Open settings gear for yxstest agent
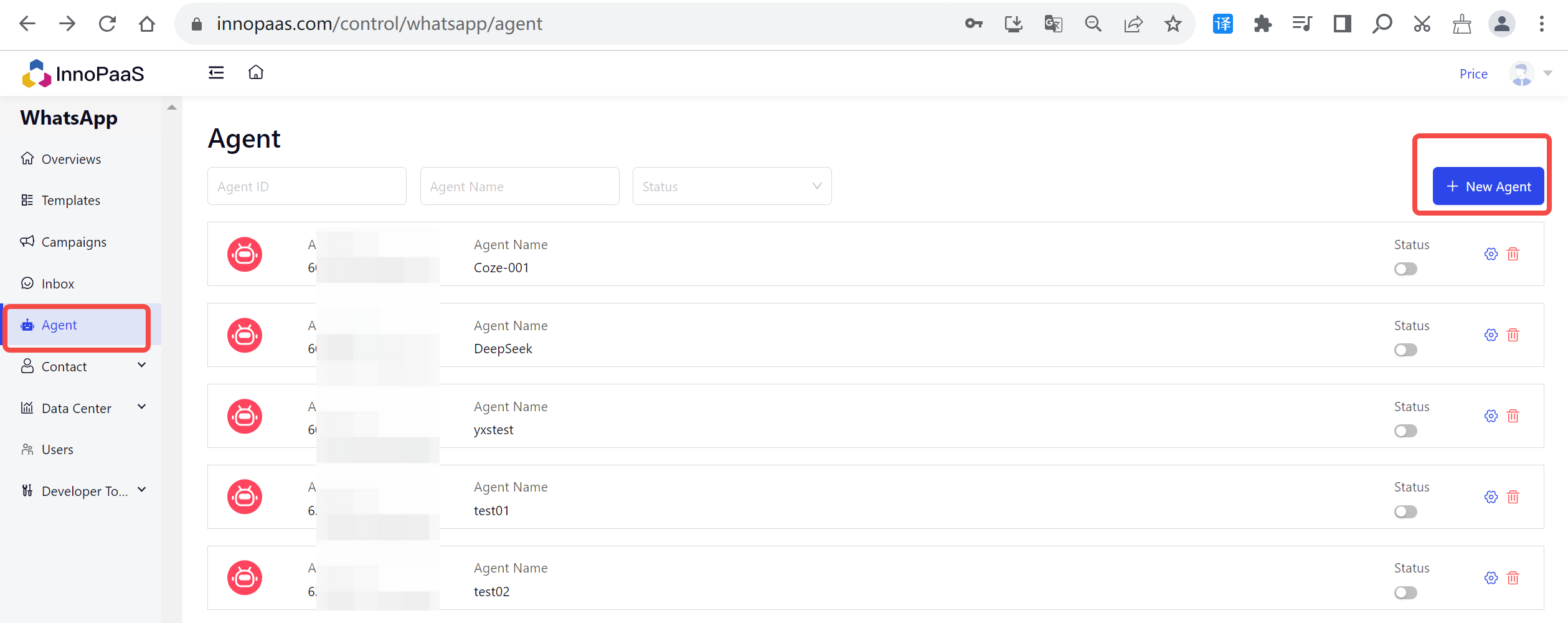The image size is (1568, 623). point(1491,416)
